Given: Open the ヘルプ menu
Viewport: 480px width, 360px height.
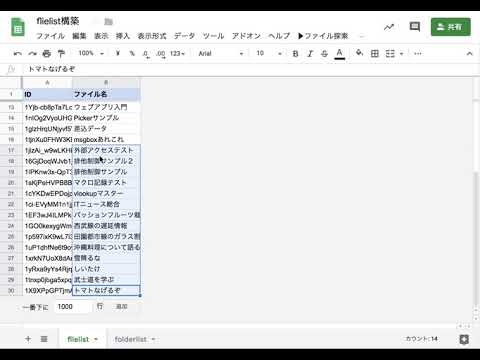Looking at the screenshot, I should tap(279, 36).
